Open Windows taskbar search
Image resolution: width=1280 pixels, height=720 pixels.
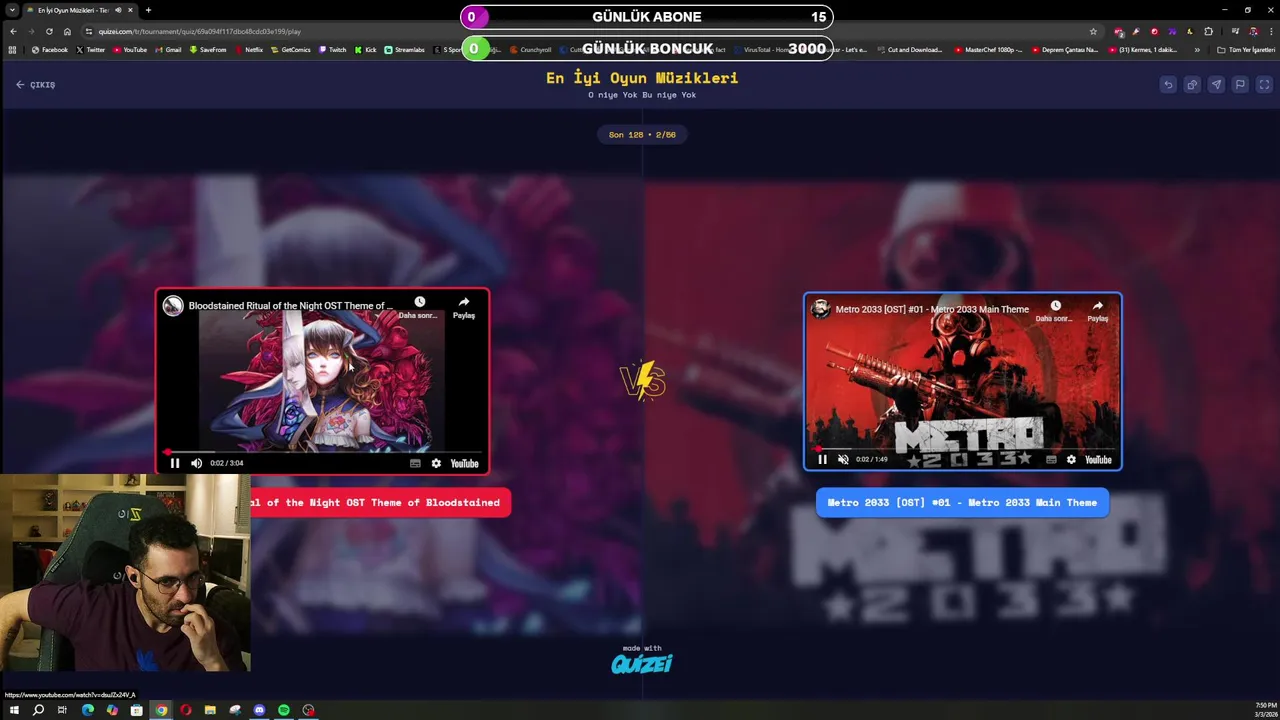pos(38,710)
